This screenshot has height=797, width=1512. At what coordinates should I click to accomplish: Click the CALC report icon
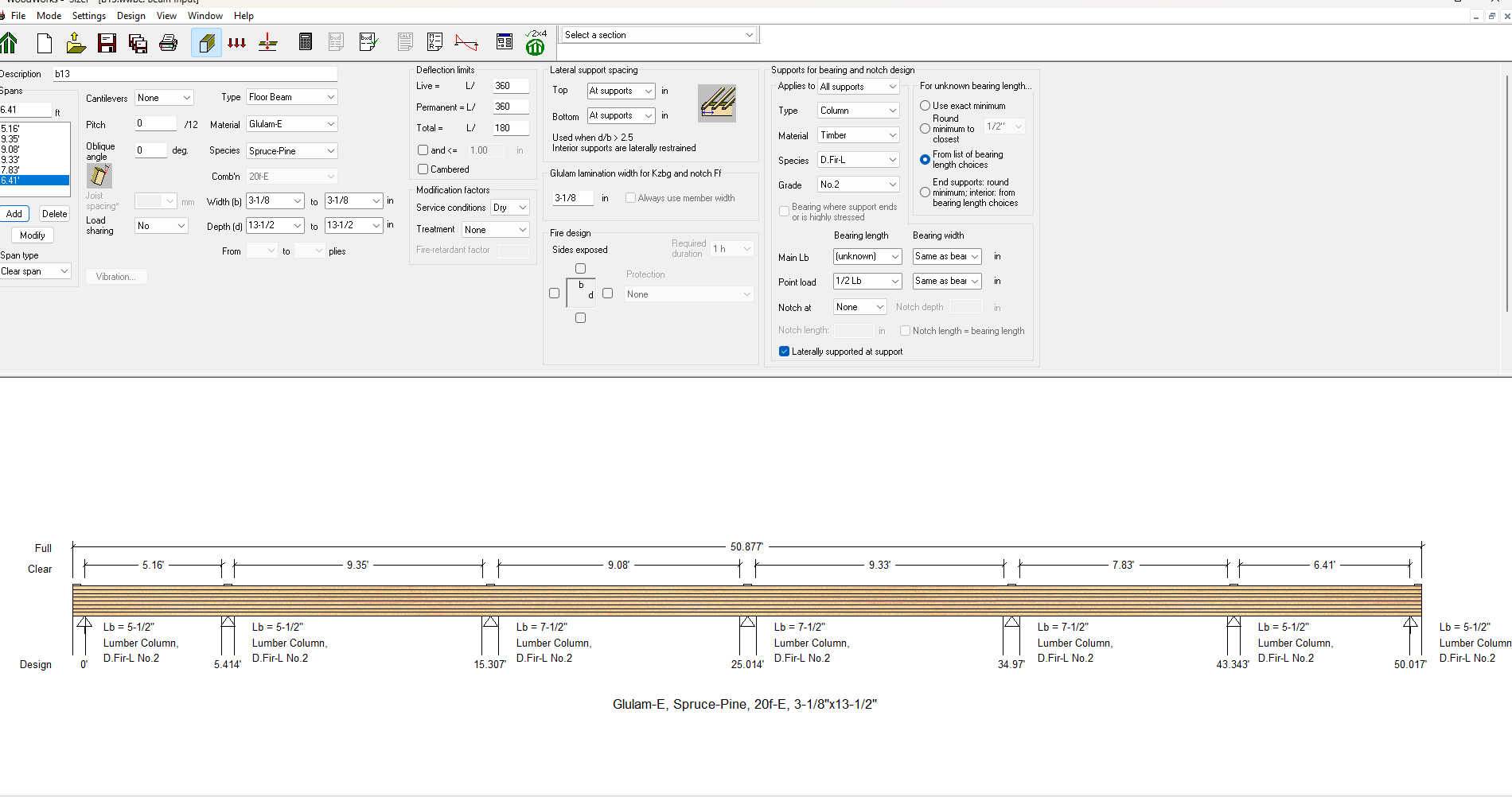405,42
